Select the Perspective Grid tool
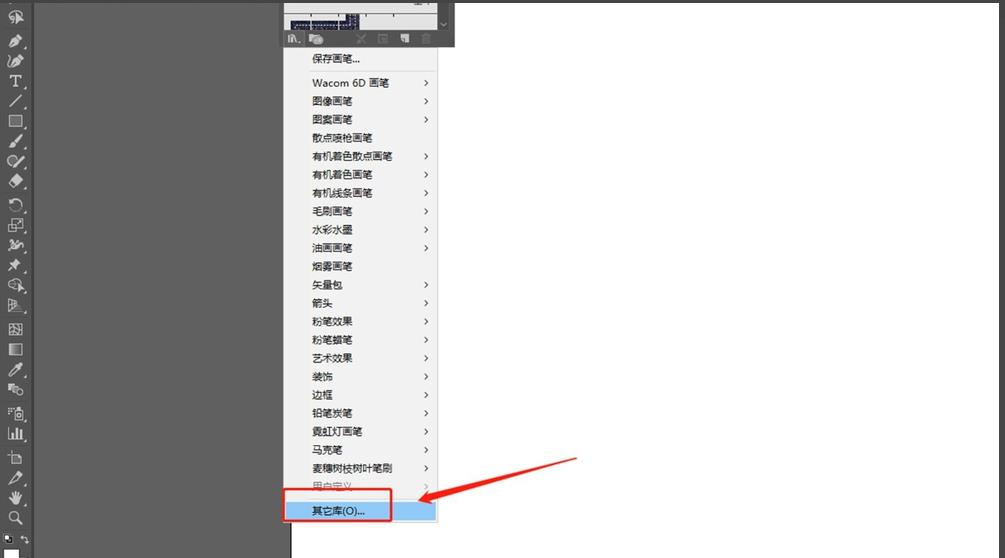 point(15,305)
